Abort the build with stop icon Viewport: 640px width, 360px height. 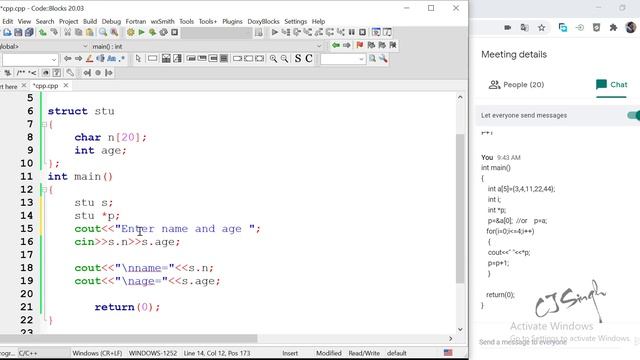click(x=174, y=32)
